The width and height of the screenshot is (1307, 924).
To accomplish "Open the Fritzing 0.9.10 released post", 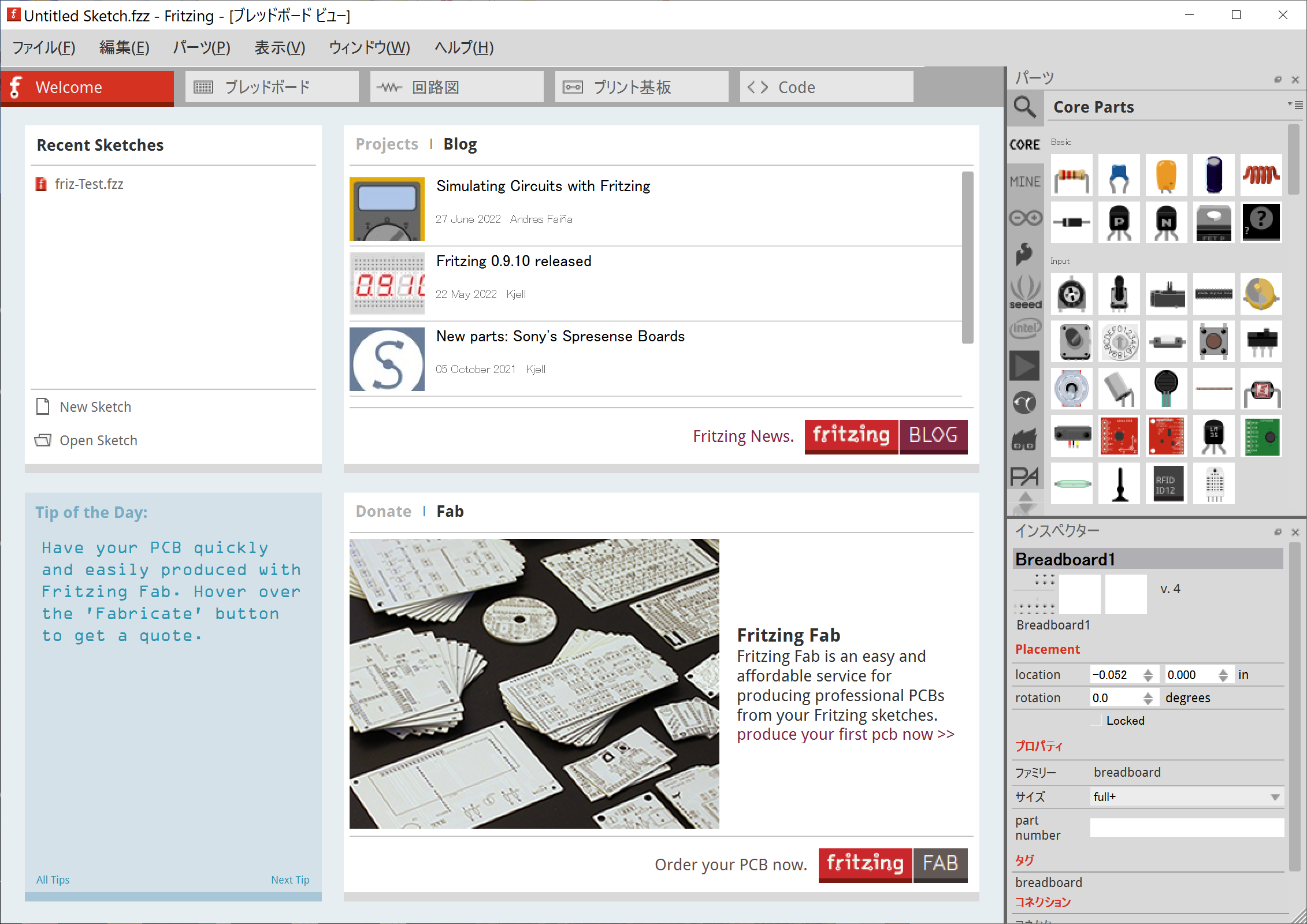I will point(514,262).
